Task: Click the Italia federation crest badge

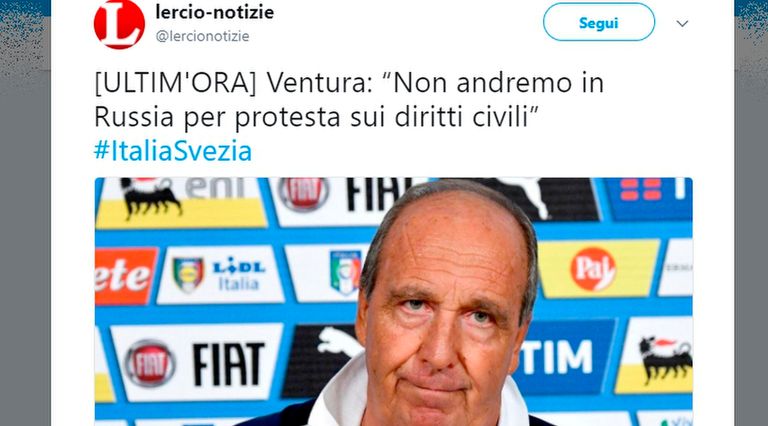Action: click(345, 272)
